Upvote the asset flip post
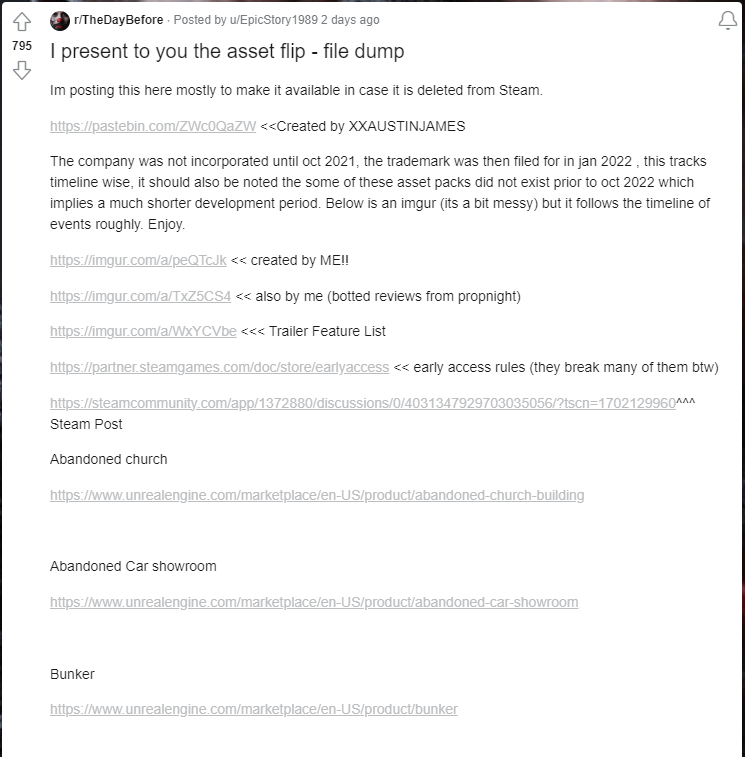745x757 pixels. coord(21,23)
